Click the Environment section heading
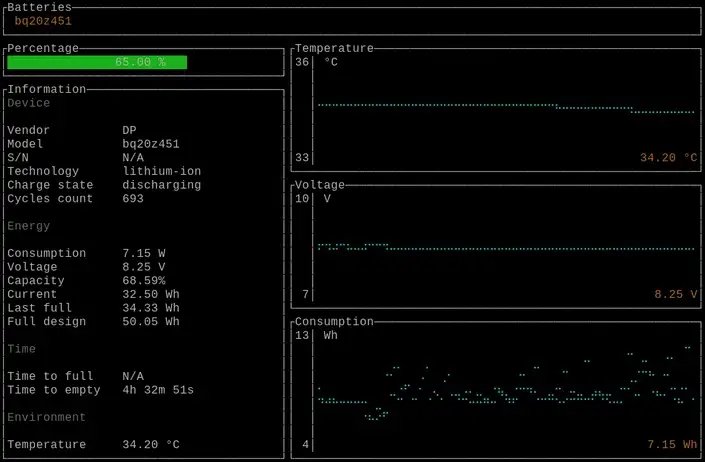The width and height of the screenshot is (705, 462). [x=47, y=417]
